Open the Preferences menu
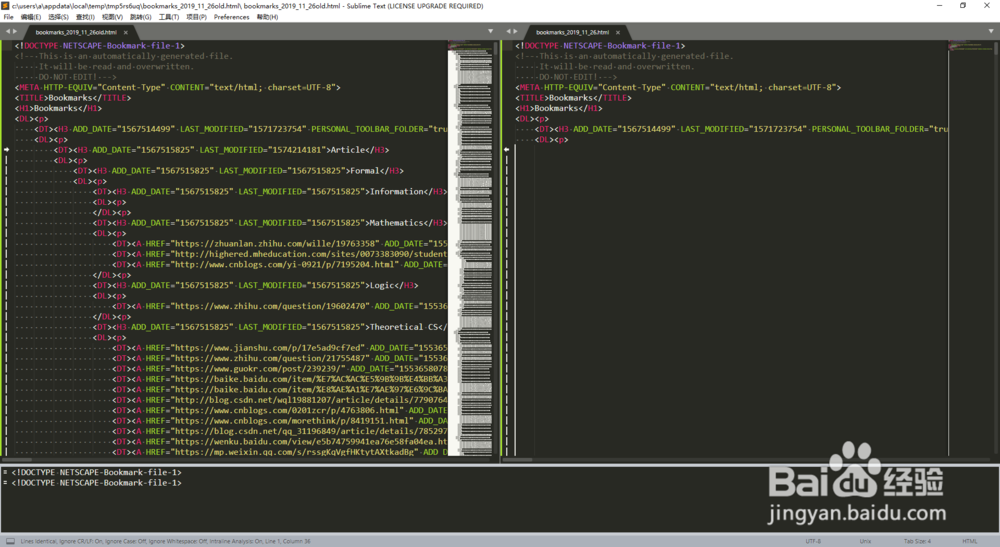 coord(232,17)
